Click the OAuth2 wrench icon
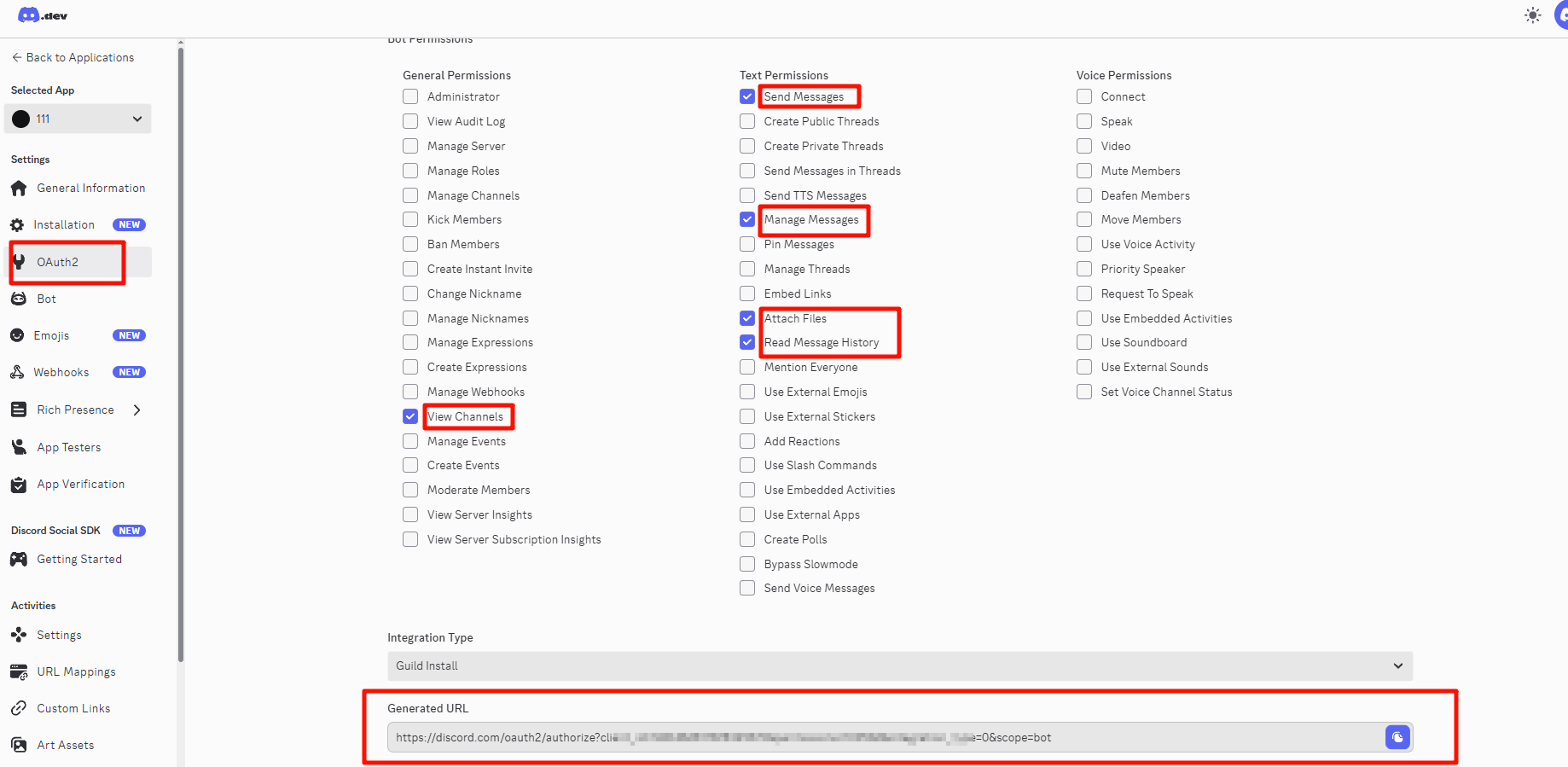1568x767 pixels. [x=19, y=262]
